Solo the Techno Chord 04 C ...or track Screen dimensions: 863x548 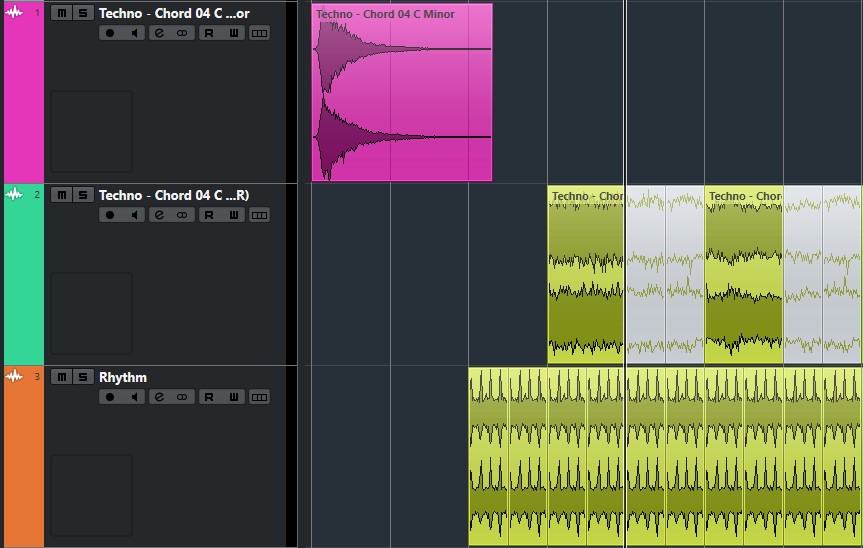(x=83, y=13)
